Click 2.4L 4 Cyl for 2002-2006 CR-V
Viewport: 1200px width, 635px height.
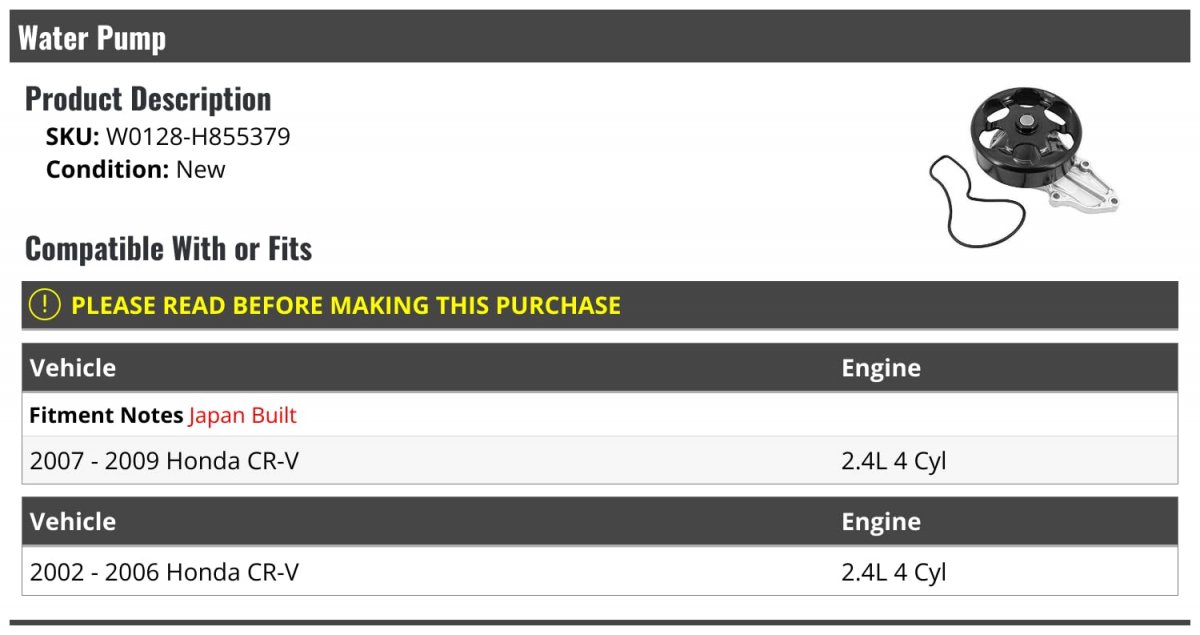pyautogui.click(x=894, y=572)
